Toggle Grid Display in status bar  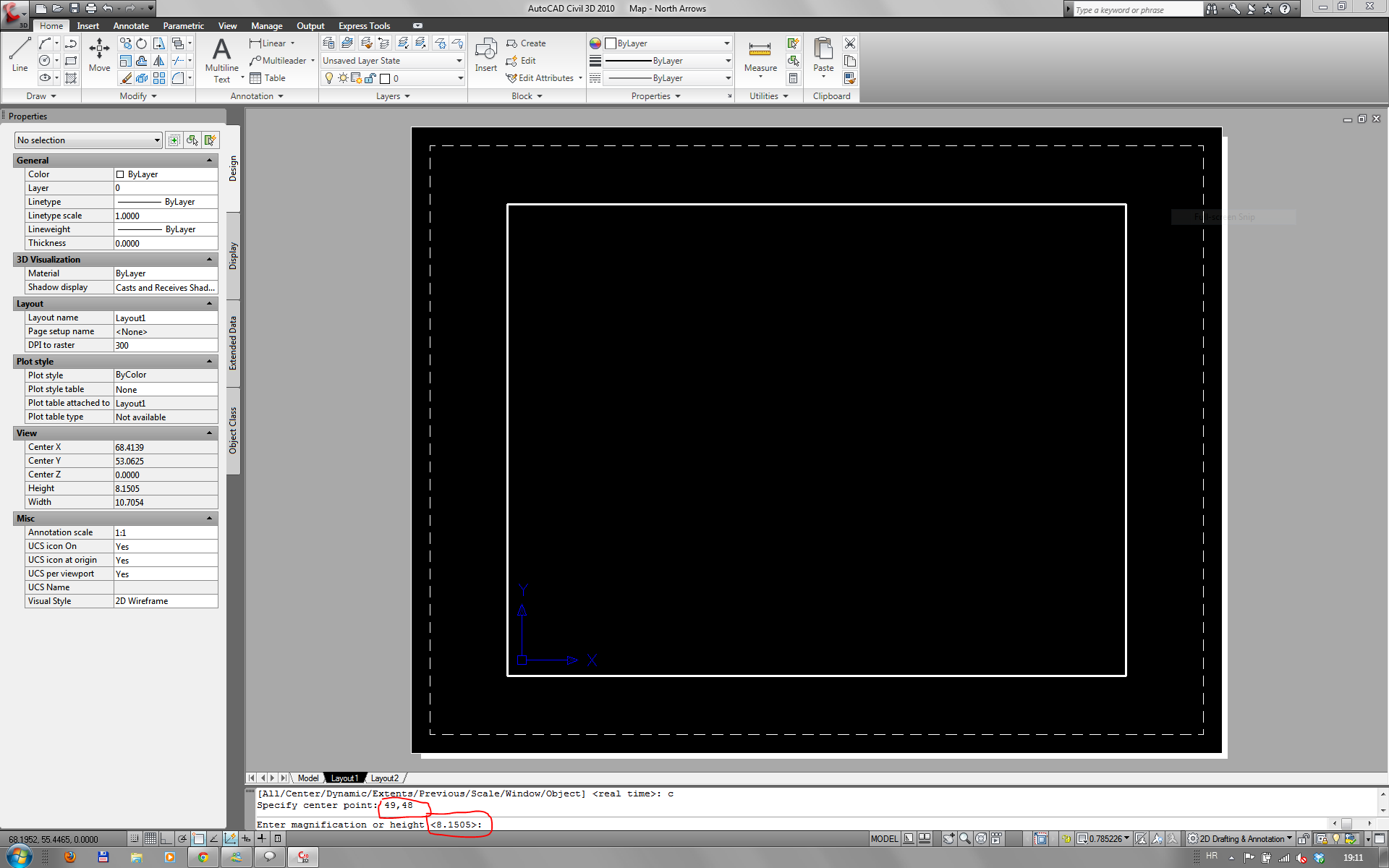click(x=150, y=838)
